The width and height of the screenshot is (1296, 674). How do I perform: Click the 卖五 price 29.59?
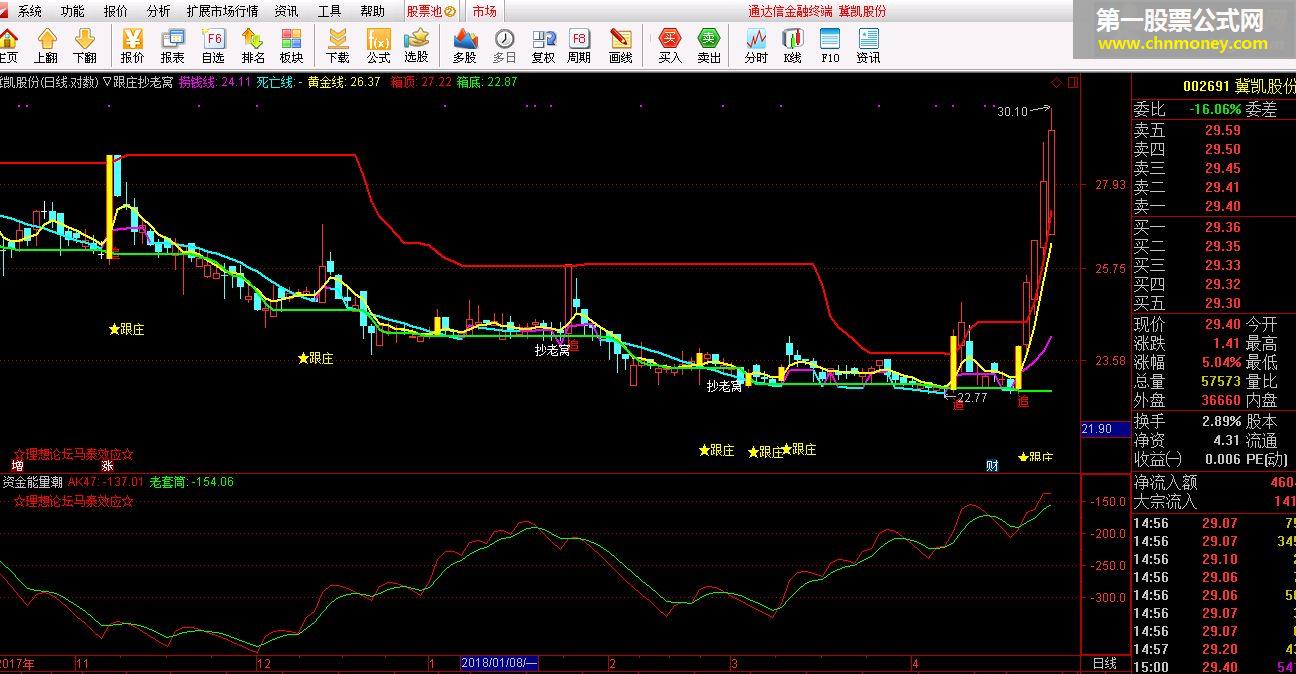(1222, 130)
